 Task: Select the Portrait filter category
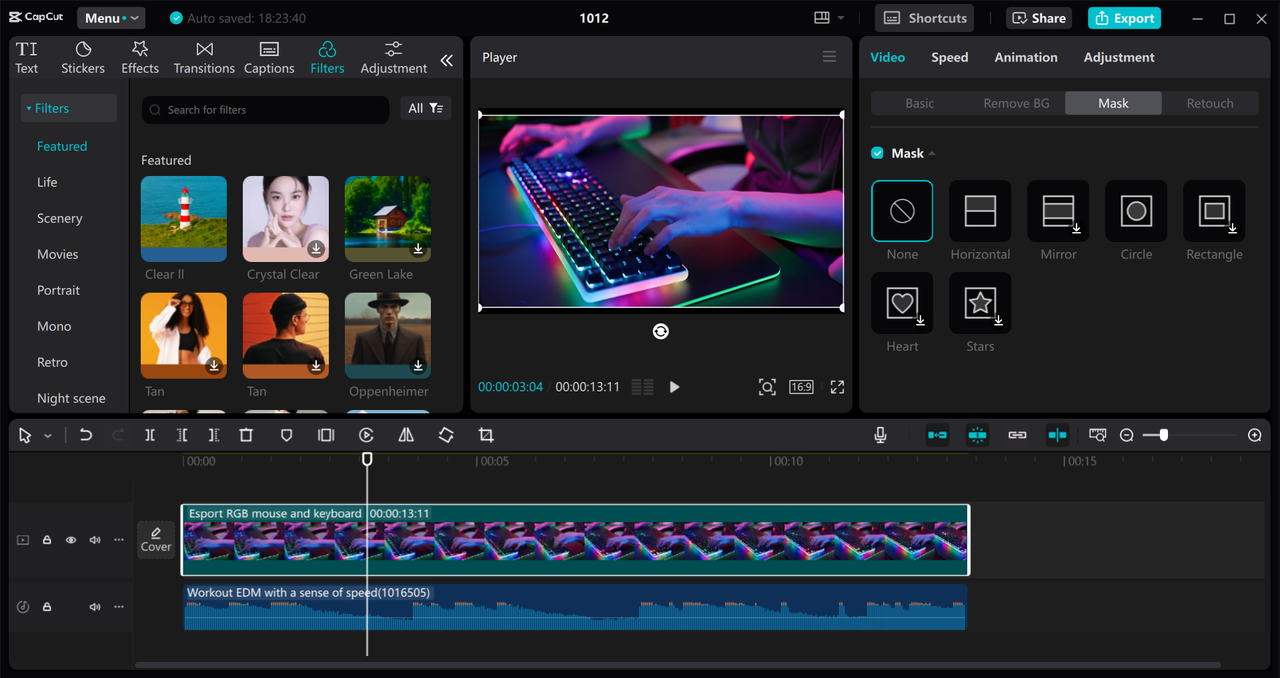[59, 290]
